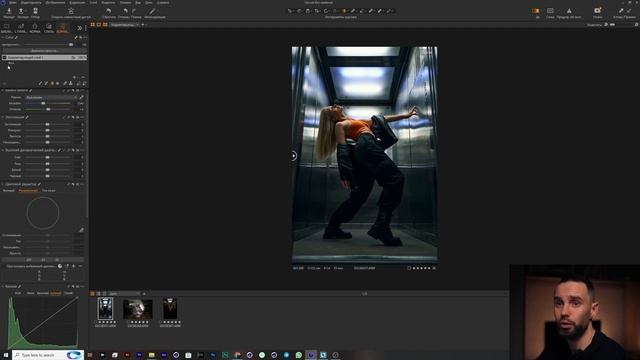Collapse the High Dynamic Range tool panel
This screenshot has height=360, width=640.
click(x=2, y=150)
